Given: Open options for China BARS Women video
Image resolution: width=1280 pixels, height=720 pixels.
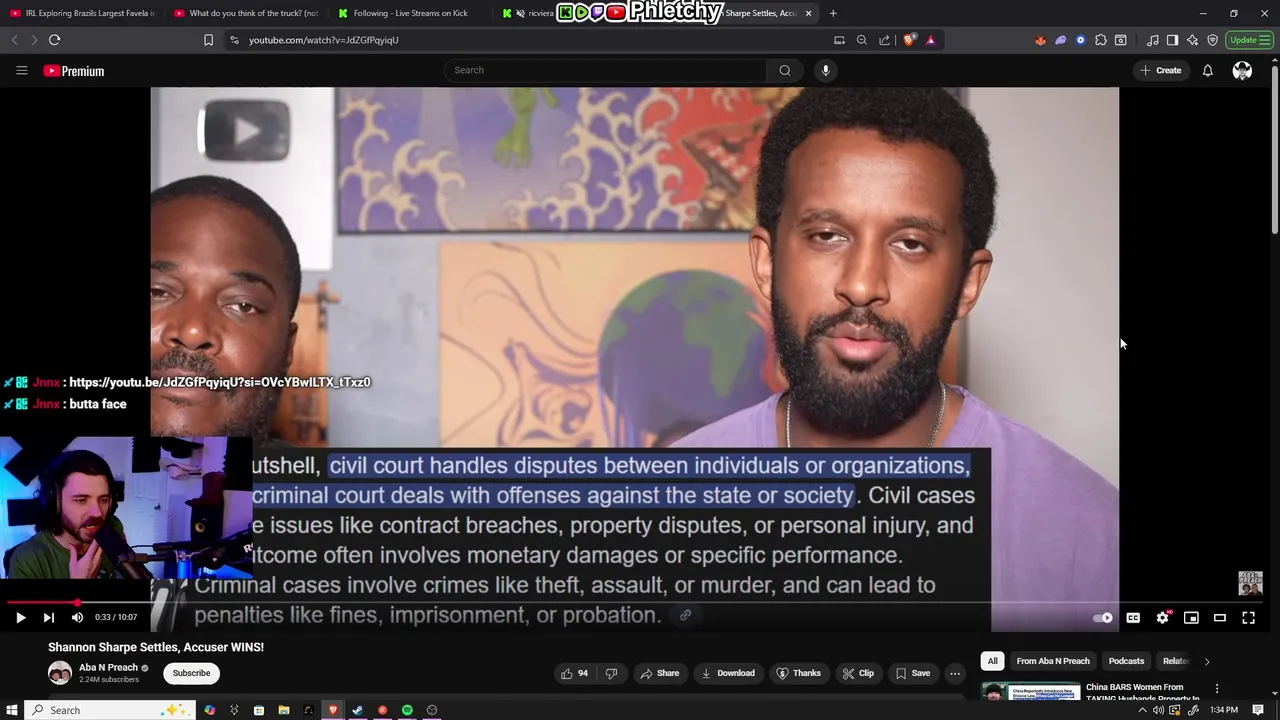Looking at the screenshot, I should coord(1217,689).
